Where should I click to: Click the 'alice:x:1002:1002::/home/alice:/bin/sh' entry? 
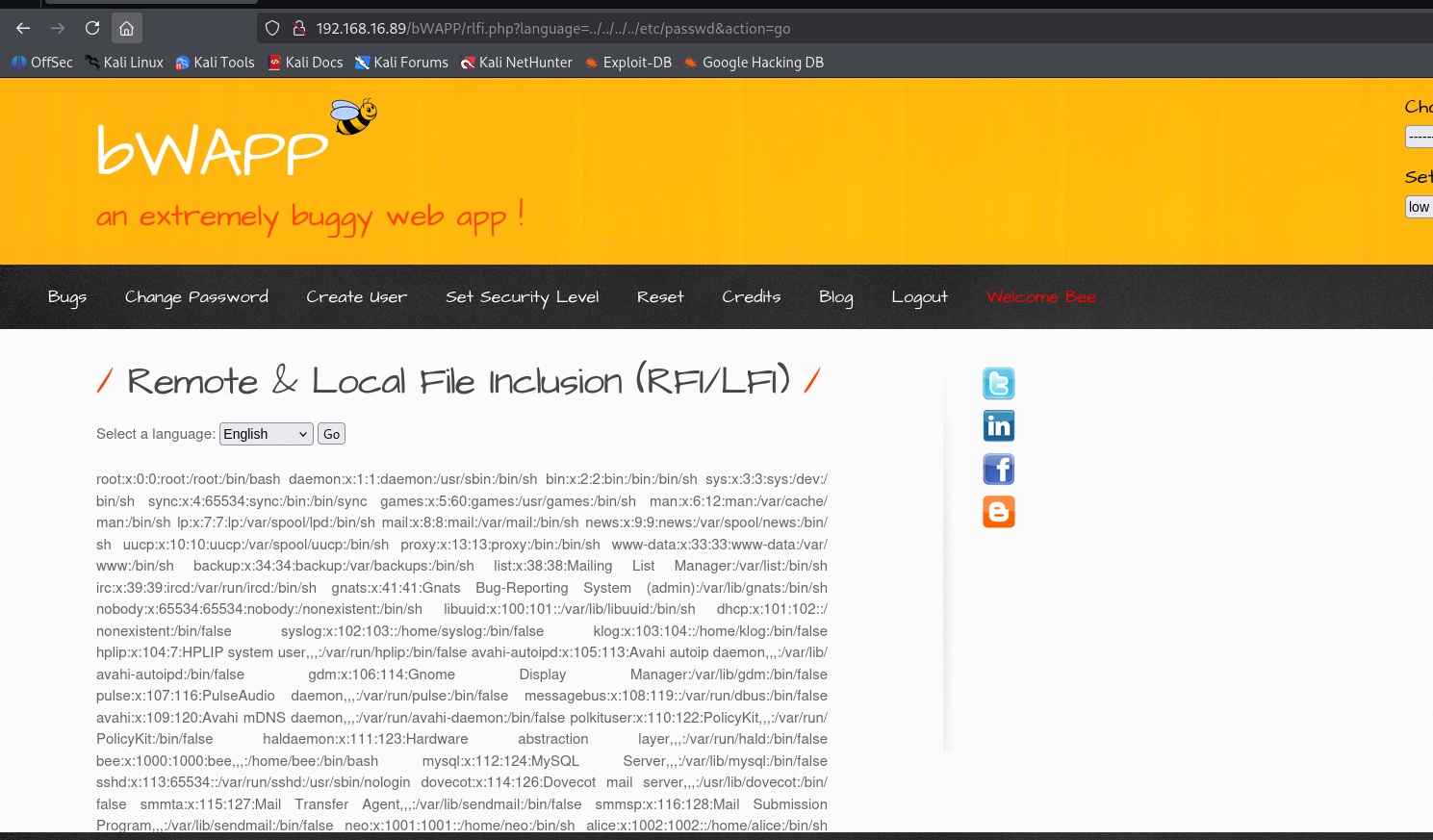coord(706,826)
